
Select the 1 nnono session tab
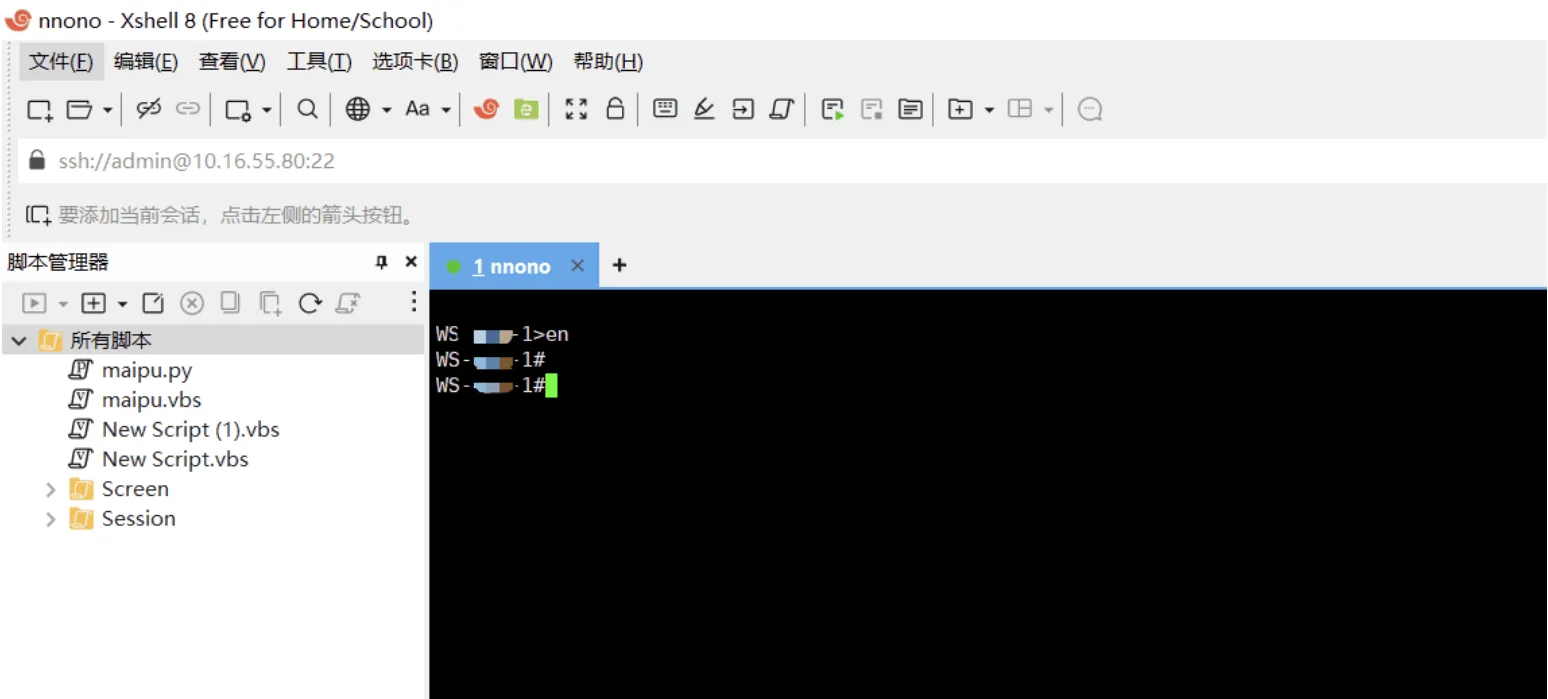point(512,265)
